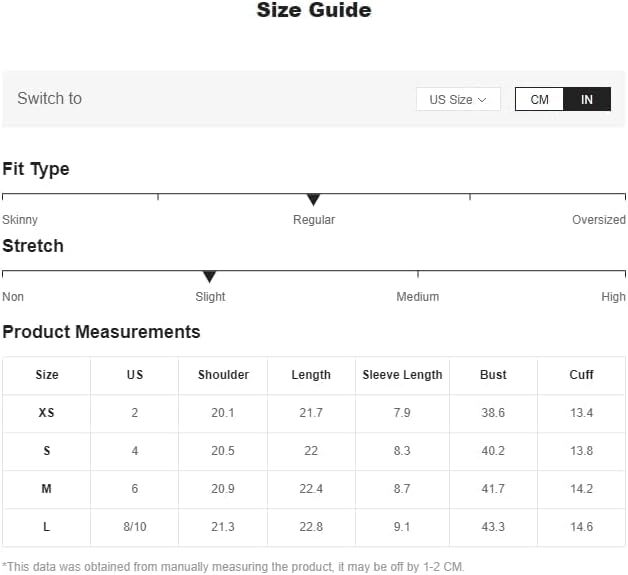Click the High stretch label
The image size is (628, 575).
(613, 297)
